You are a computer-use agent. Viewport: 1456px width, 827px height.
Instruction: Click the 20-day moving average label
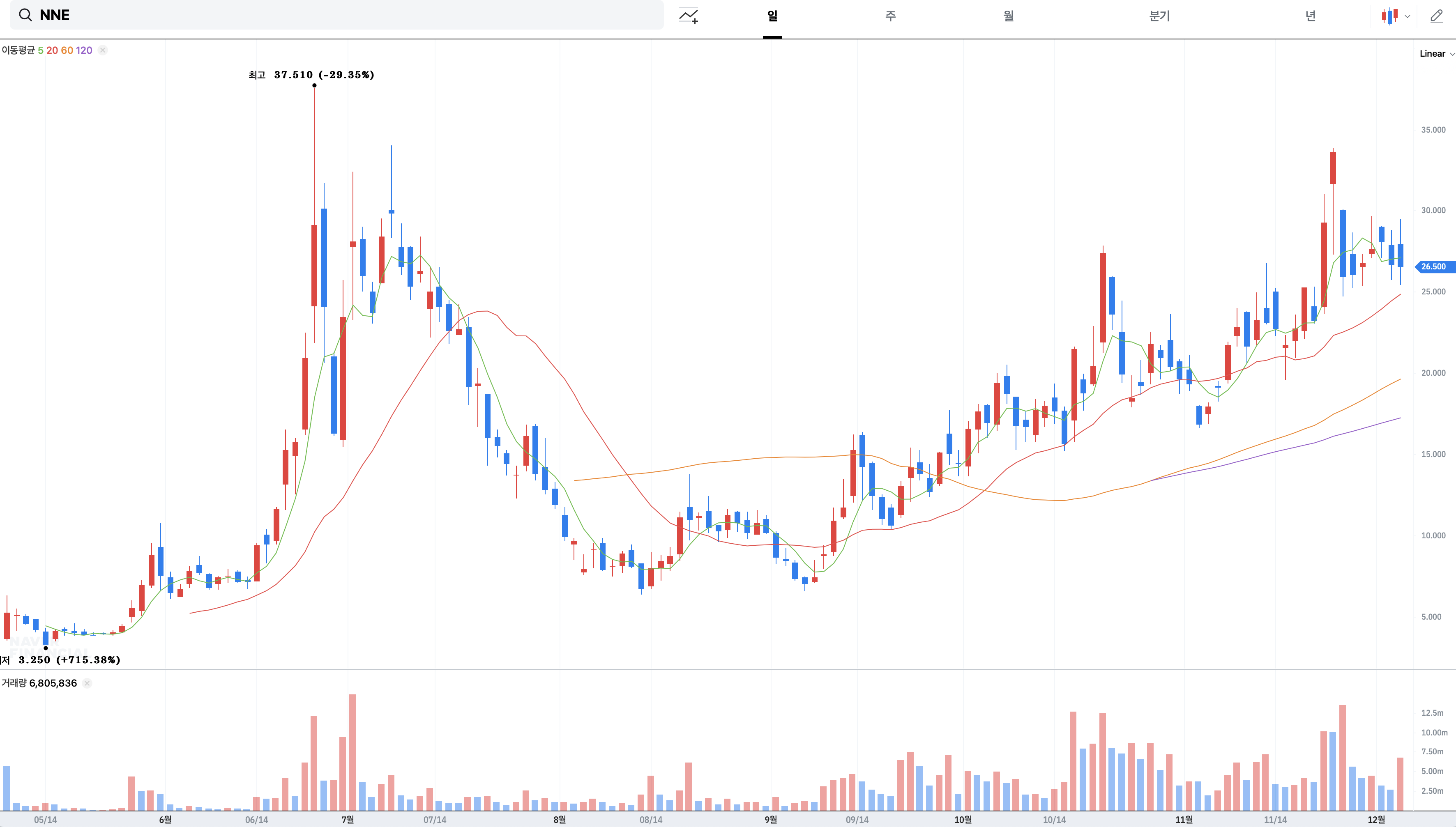52,51
